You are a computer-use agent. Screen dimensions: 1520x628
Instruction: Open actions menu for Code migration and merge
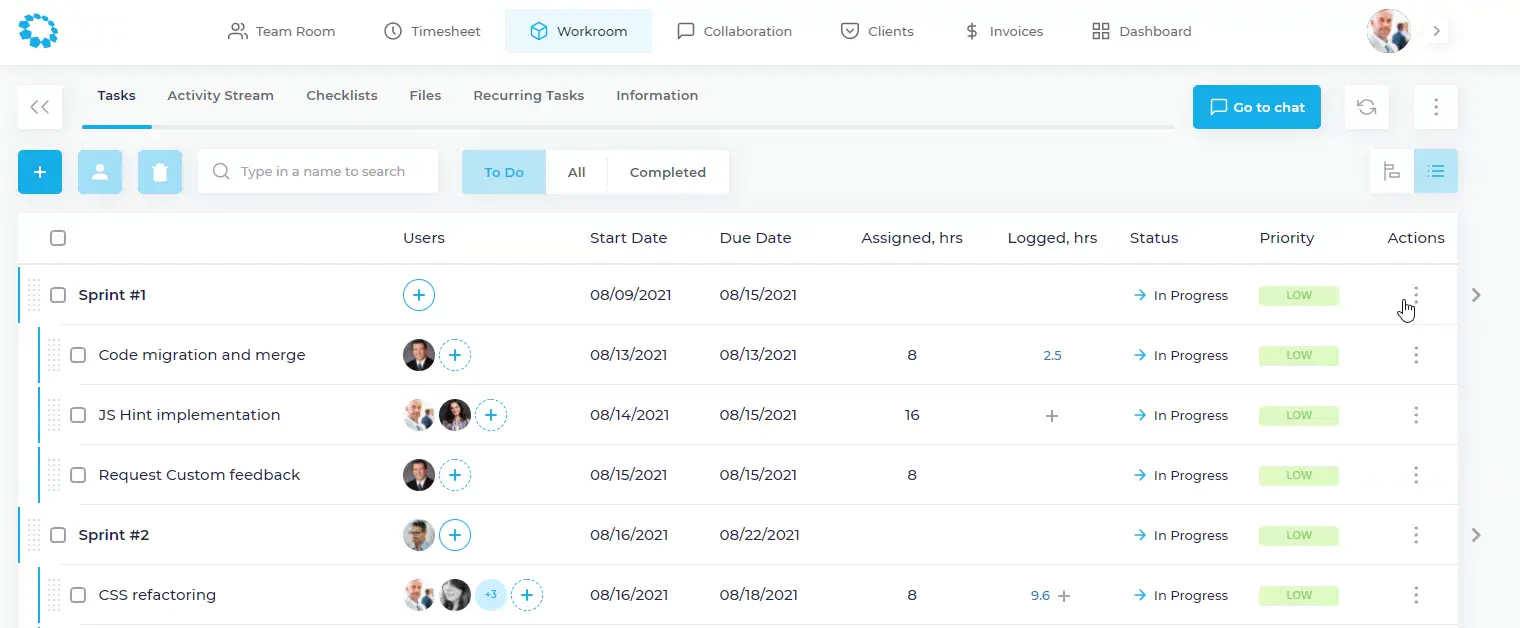point(1415,355)
